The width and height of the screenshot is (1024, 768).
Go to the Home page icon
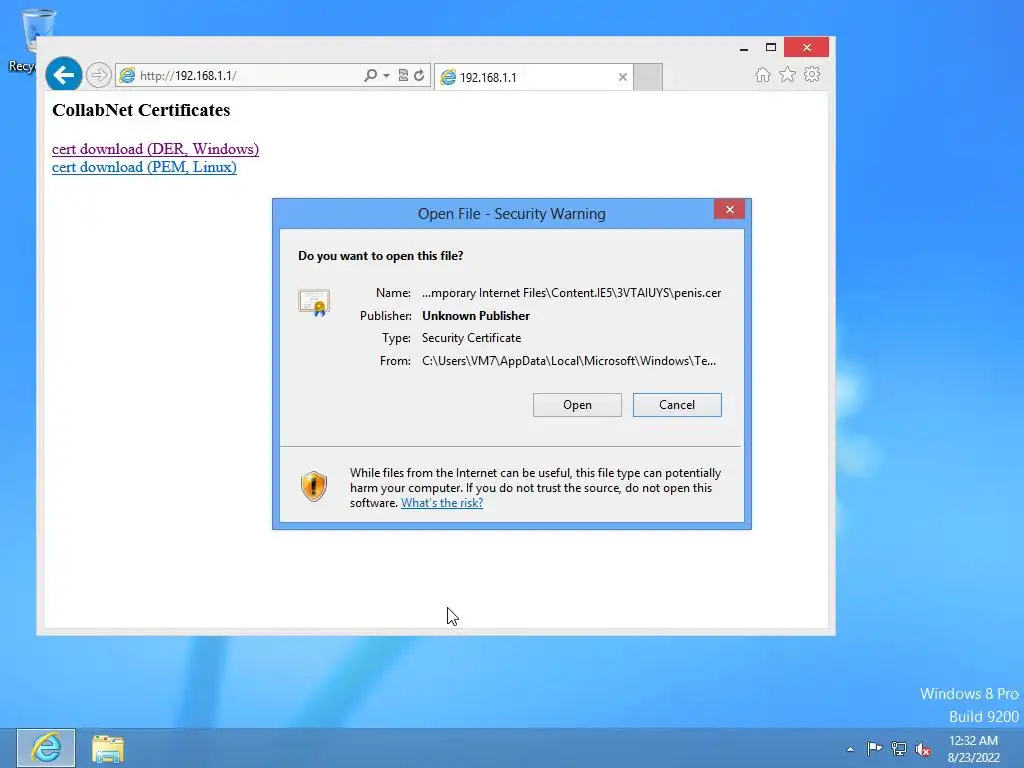(763, 74)
